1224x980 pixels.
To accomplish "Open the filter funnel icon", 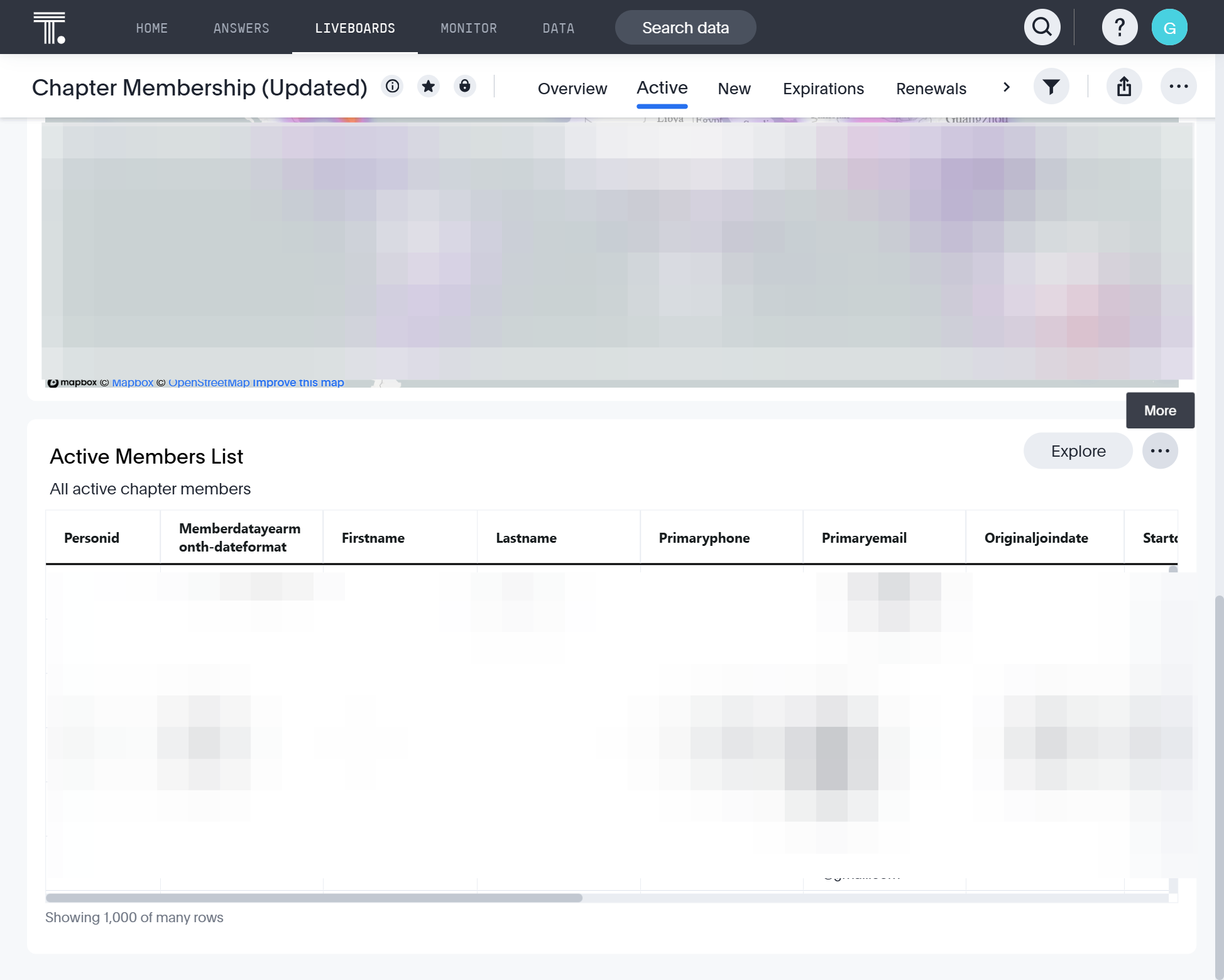I will tap(1051, 87).
